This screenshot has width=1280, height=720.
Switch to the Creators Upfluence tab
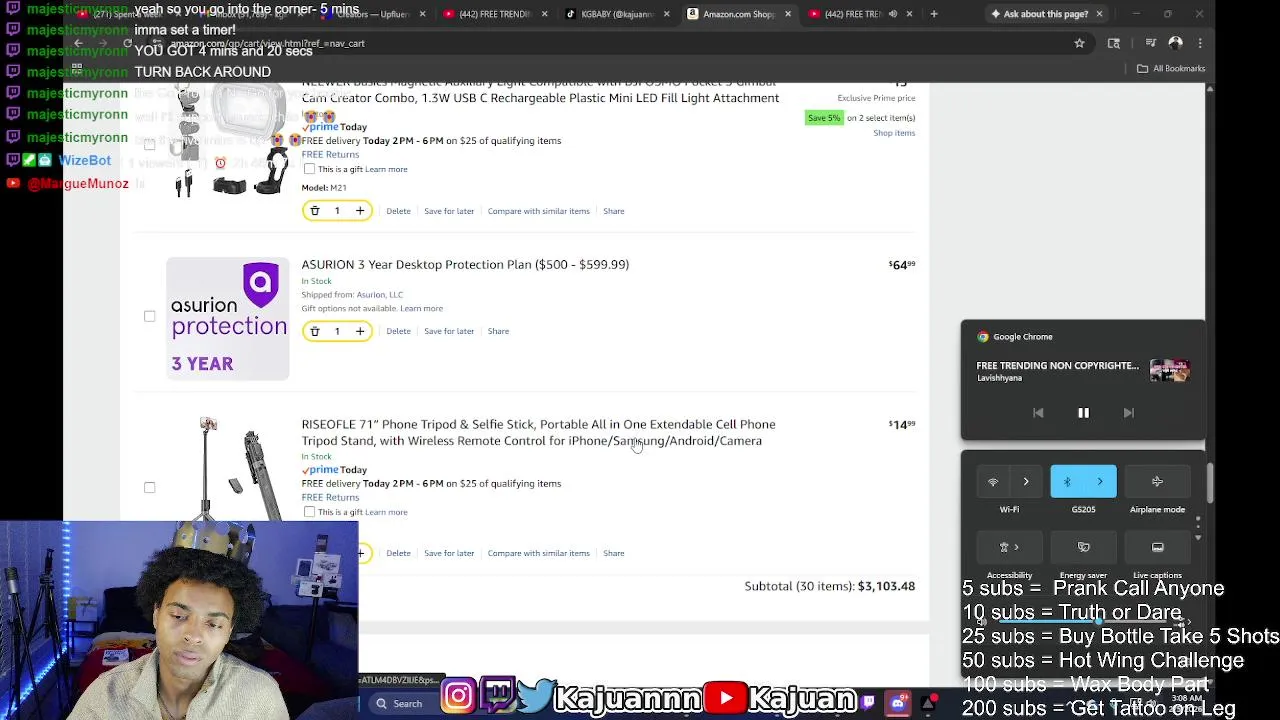374,14
